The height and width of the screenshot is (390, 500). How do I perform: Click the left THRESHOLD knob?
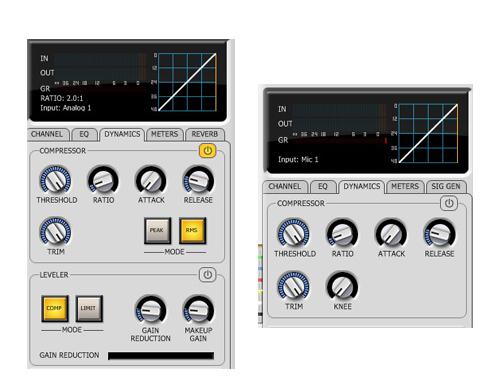55,180
